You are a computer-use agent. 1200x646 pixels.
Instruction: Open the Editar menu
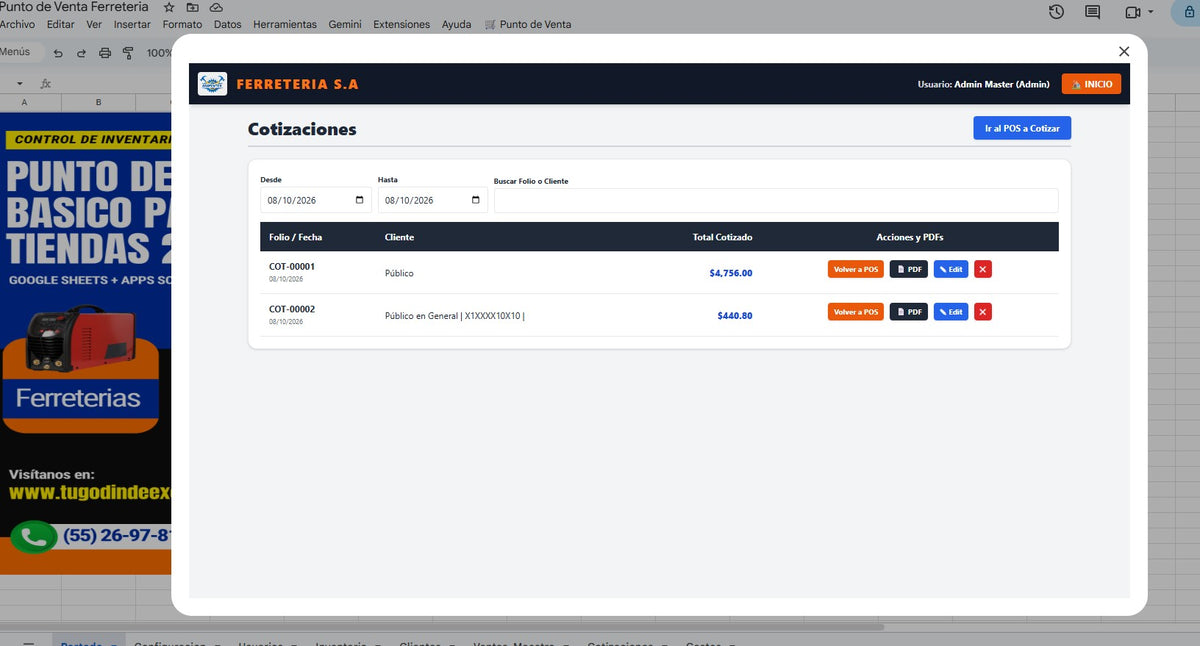[61, 24]
